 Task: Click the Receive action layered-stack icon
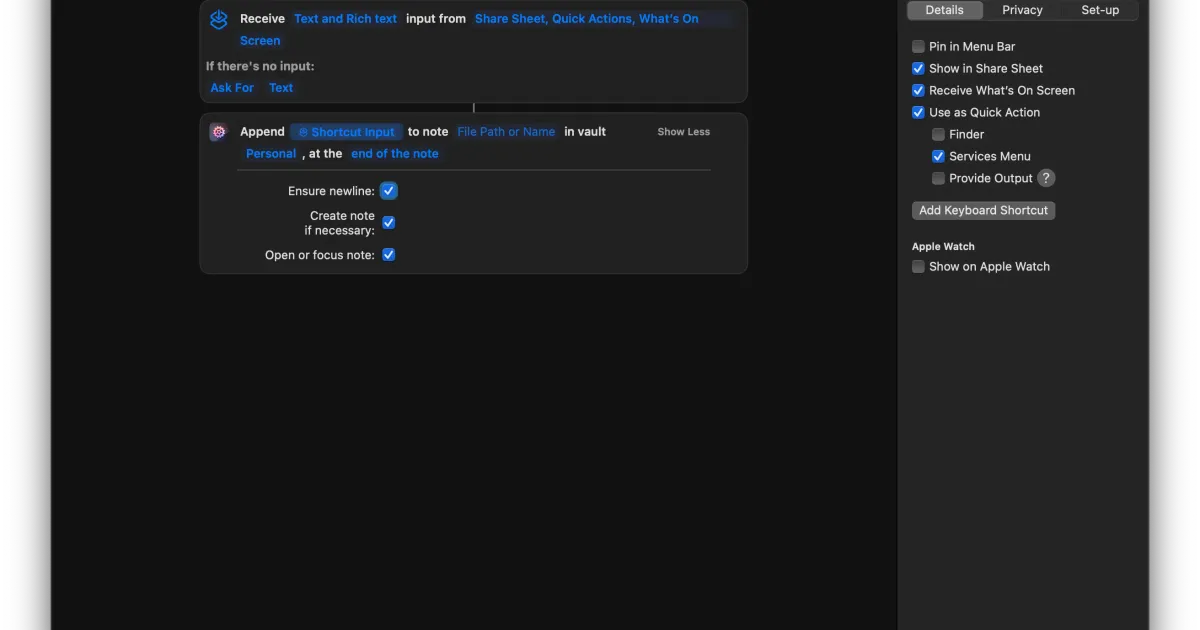[218, 19]
